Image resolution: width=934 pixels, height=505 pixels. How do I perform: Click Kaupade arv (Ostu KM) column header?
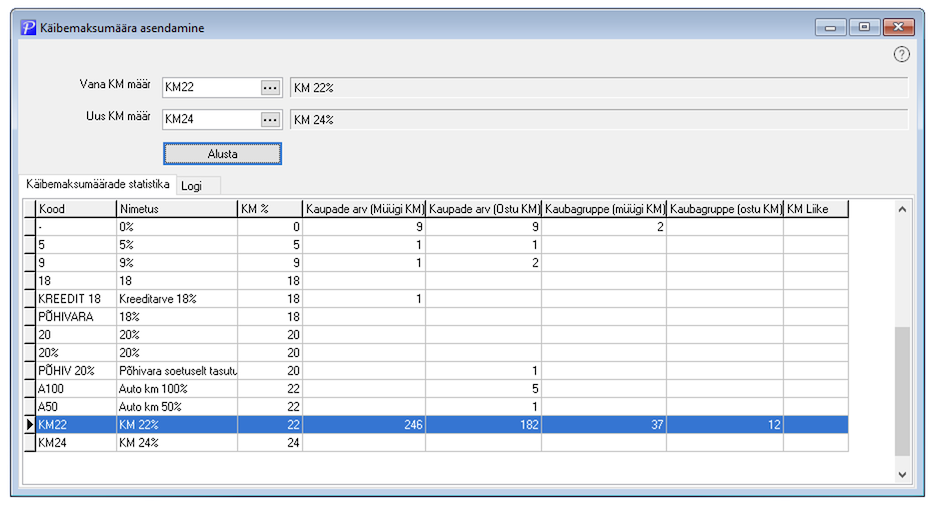[x=484, y=209]
